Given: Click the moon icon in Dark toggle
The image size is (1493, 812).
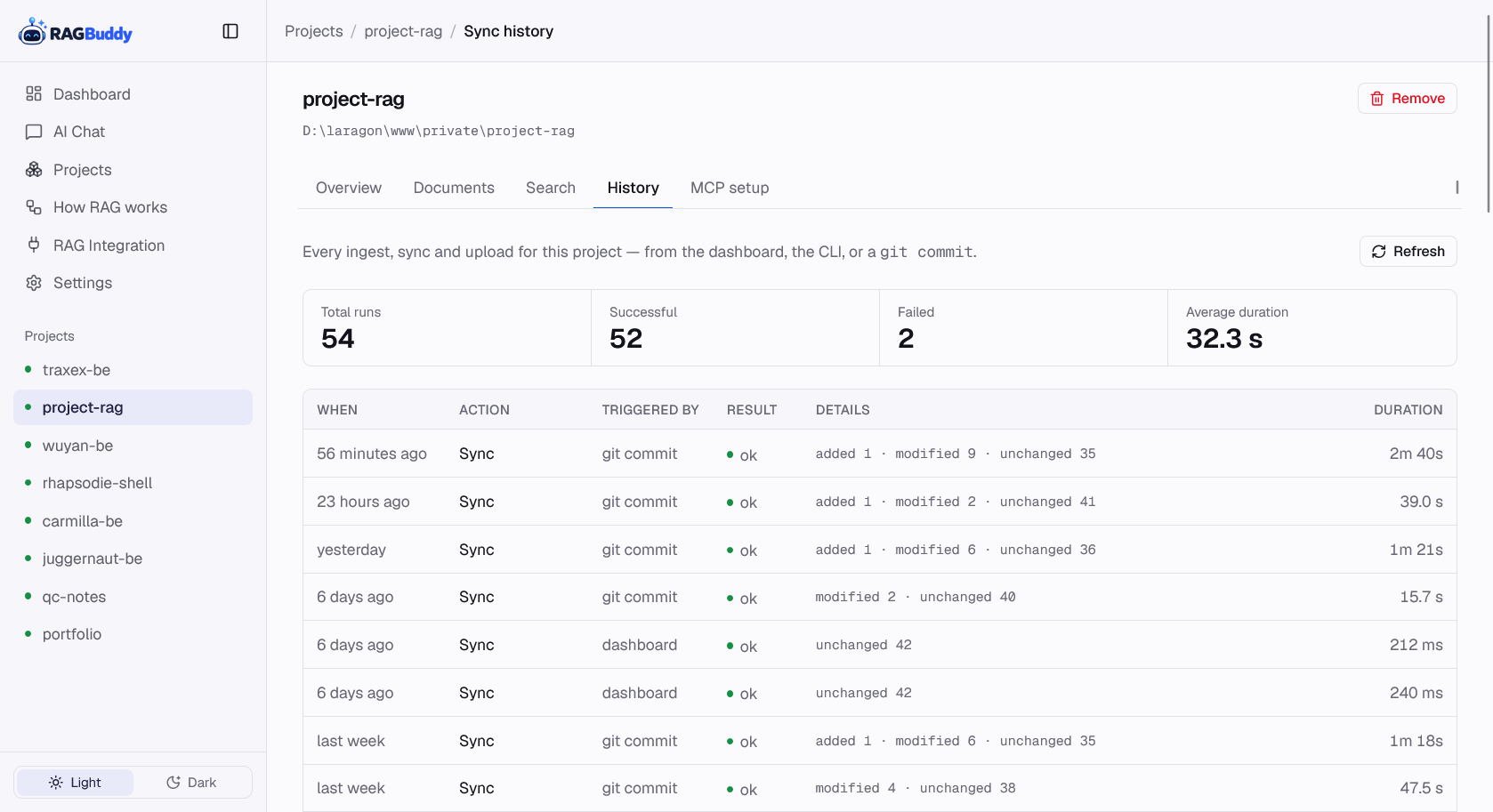Looking at the screenshot, I should click(174, 783).
